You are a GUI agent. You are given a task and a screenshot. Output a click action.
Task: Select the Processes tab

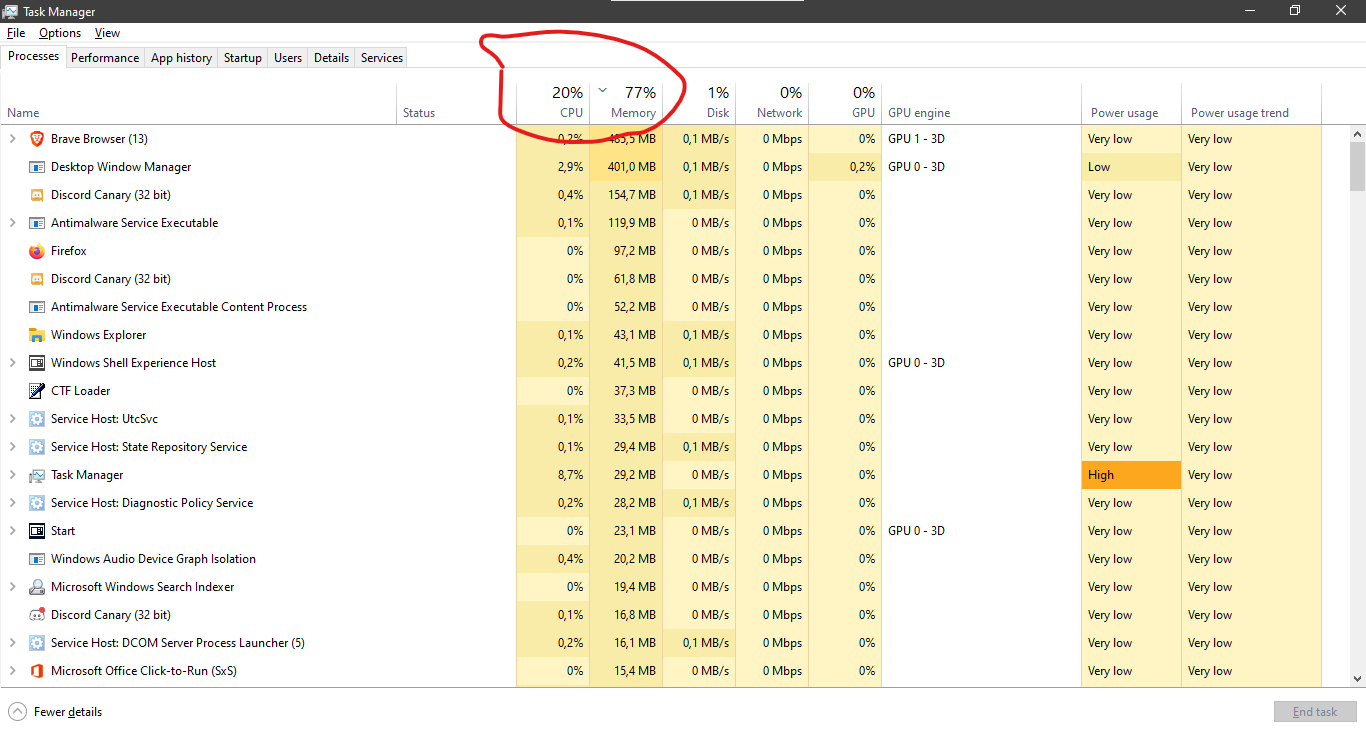pyautogui.click(x=34, y=56)
